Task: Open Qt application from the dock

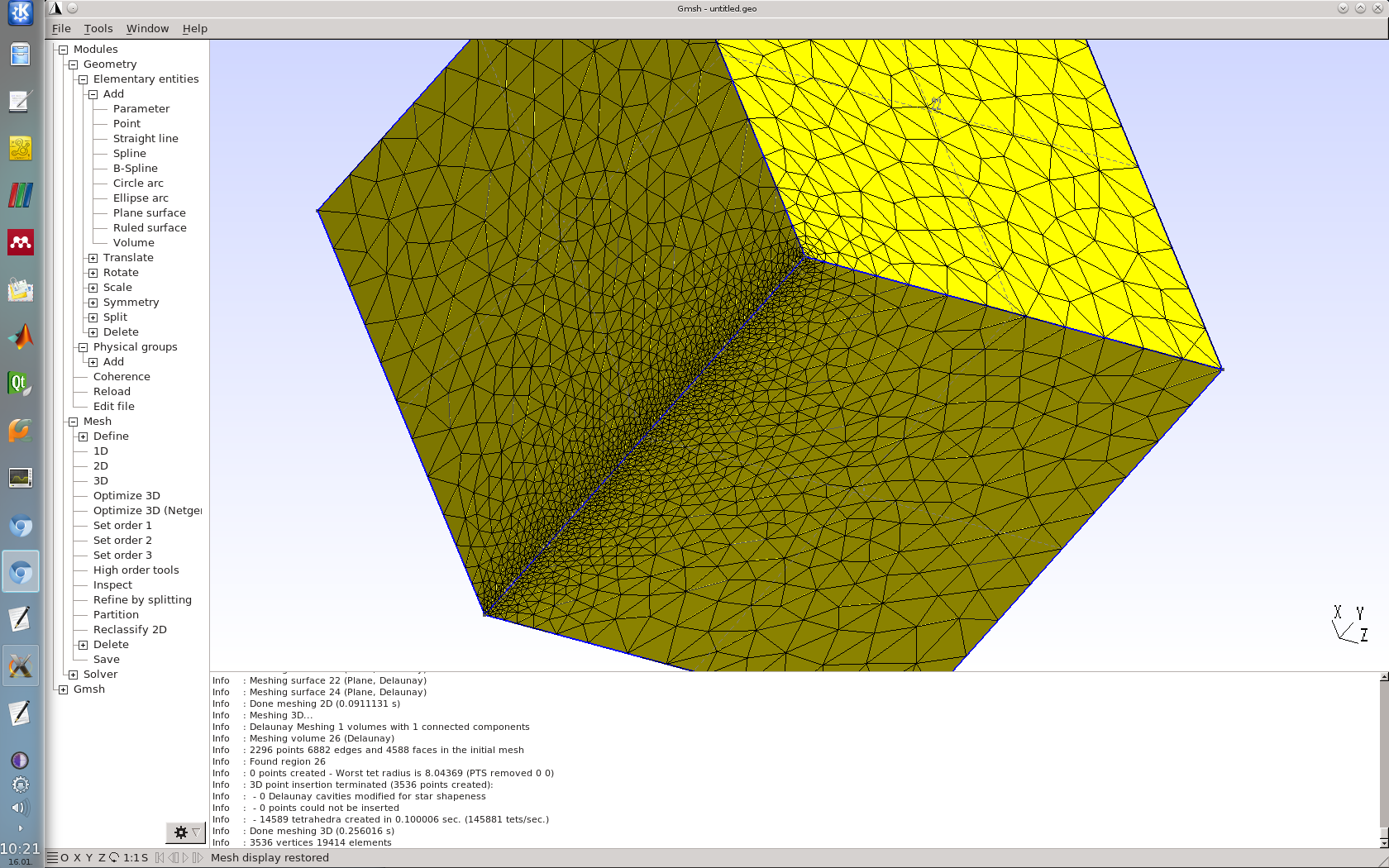Action: [x=21, y=384]
